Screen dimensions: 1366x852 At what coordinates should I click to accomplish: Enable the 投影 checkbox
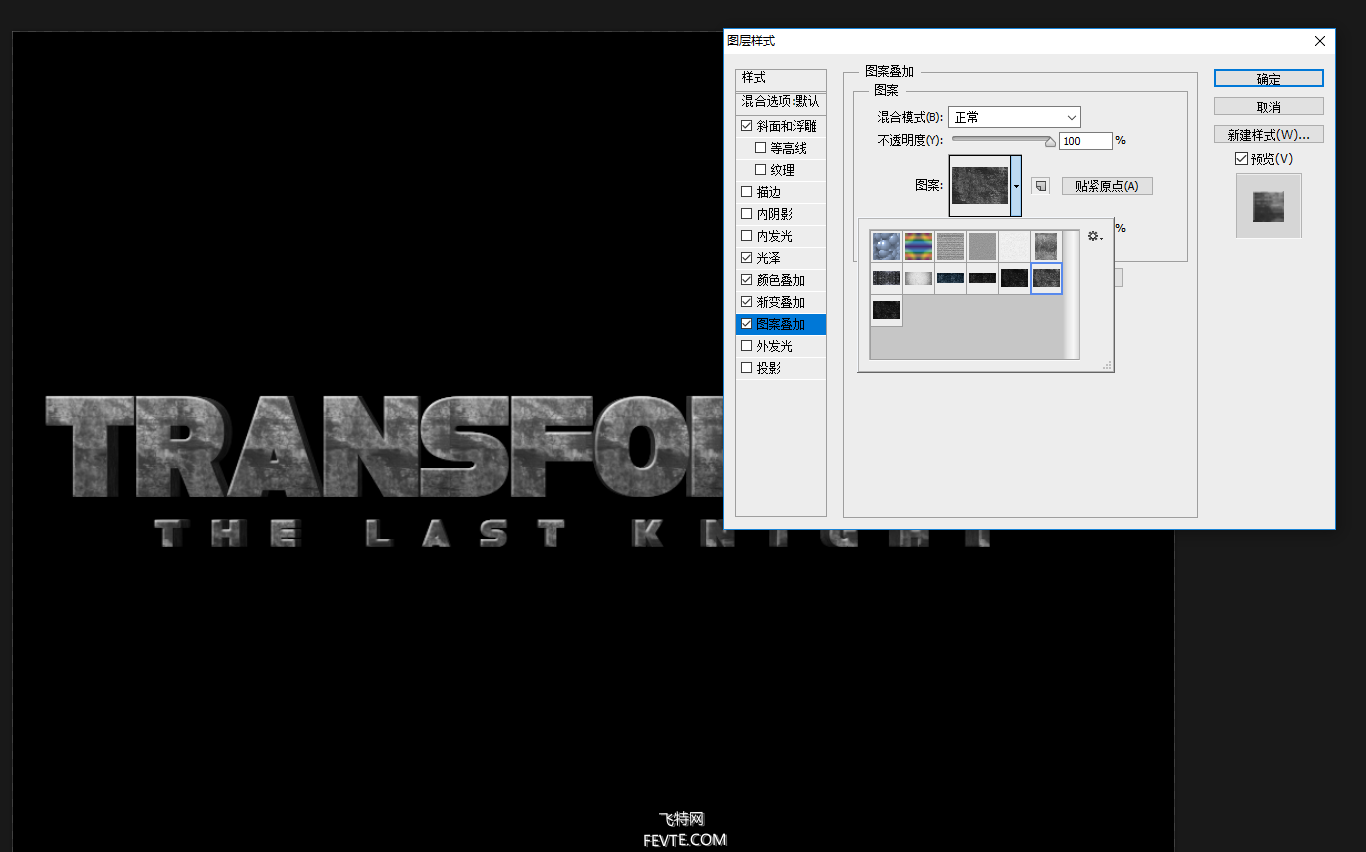[747, 368]
